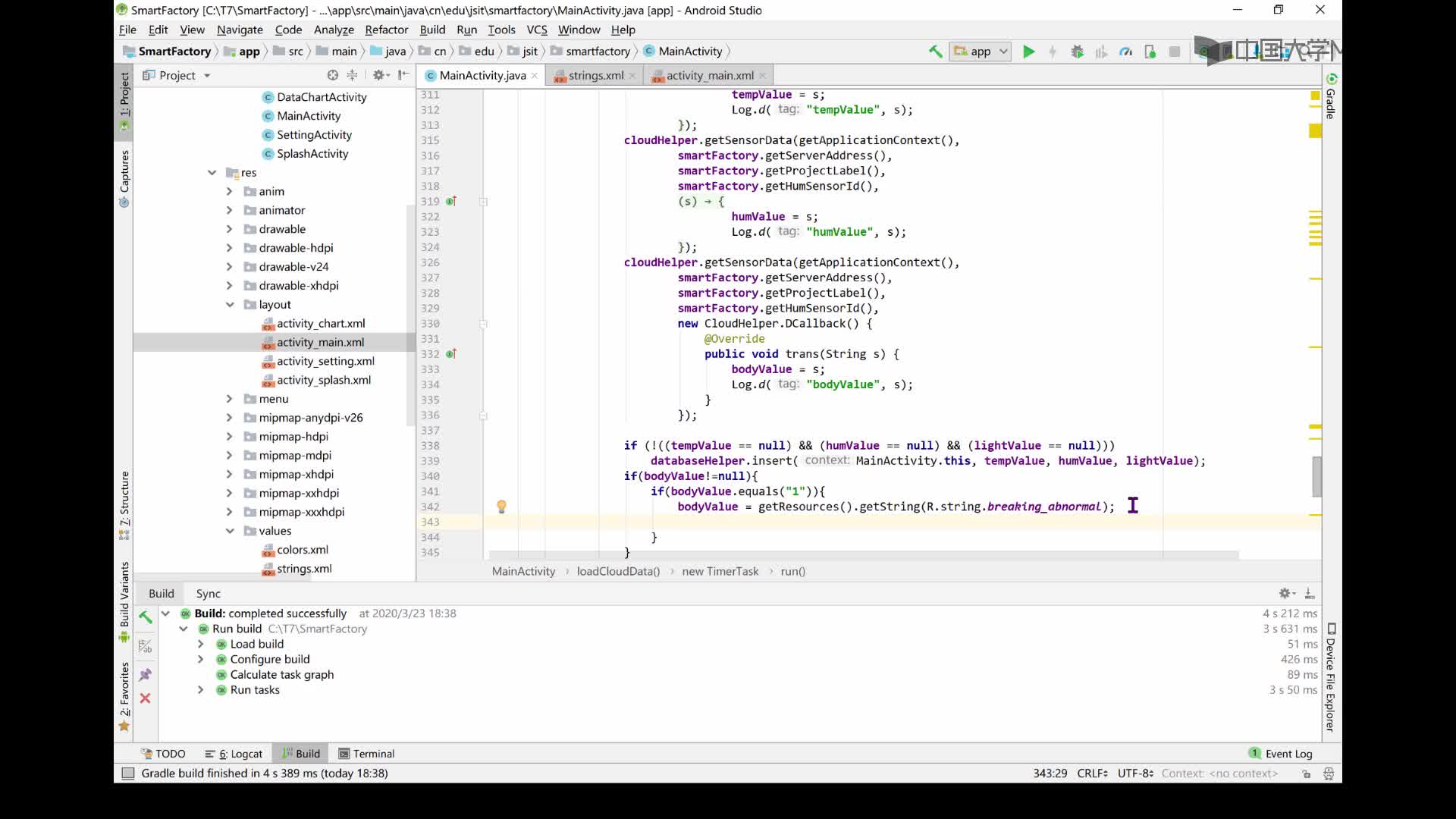Image resolution: width=1456 pixels, height=819 pixels.
Task: Open the Event Log
Action: [x=1281, y=754]
